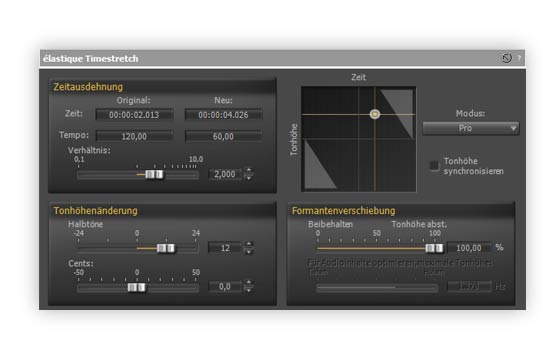This screenshot has height=360, width=555.
Task: Click the reset icon in the title bar
Action: coord(507,58)
